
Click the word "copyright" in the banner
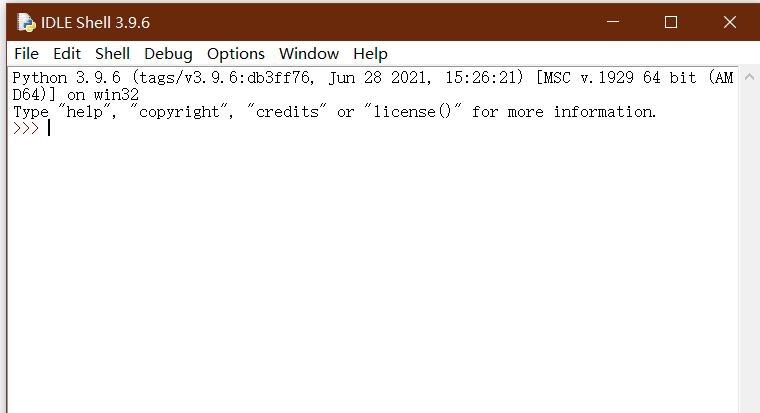pos(179,112)
